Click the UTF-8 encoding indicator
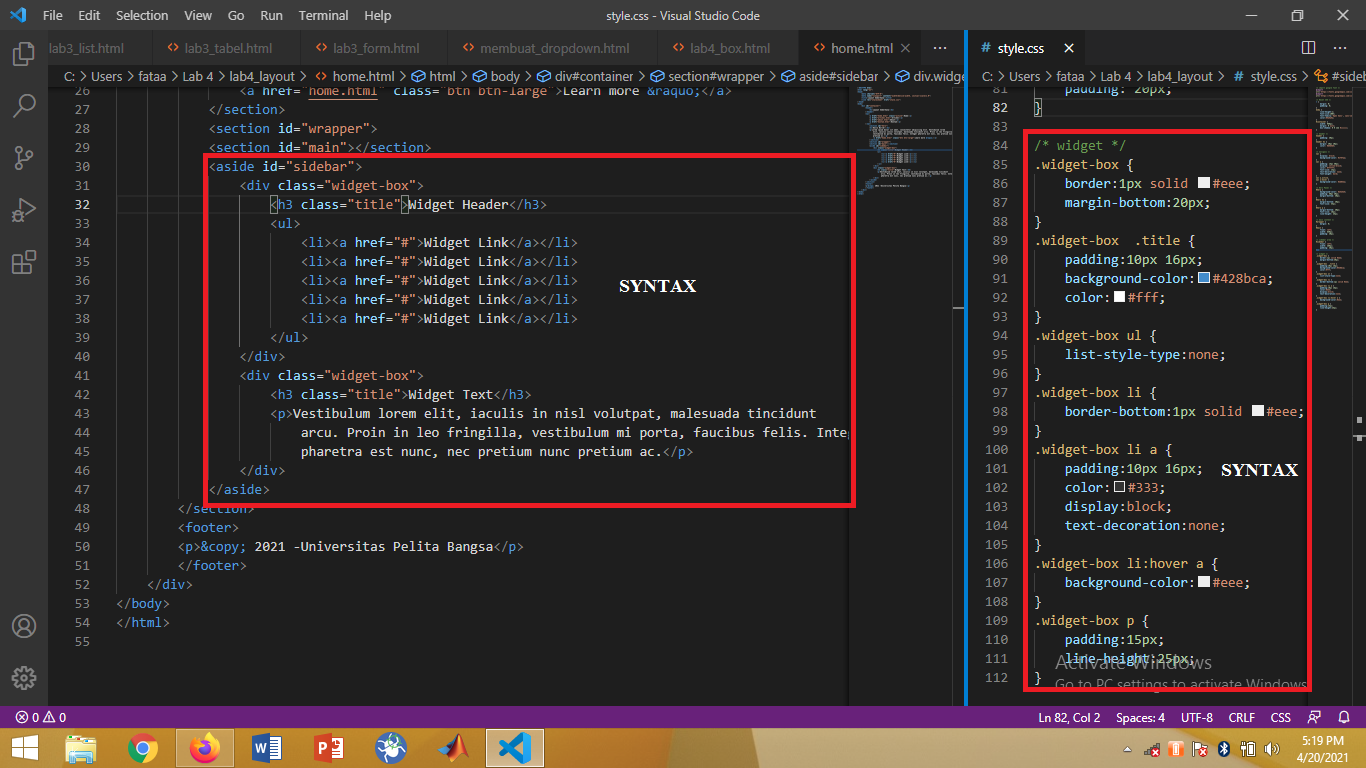 [1196, 717]
